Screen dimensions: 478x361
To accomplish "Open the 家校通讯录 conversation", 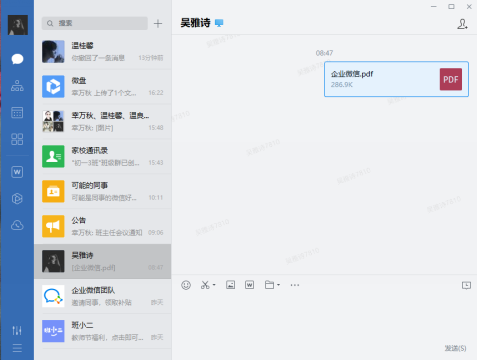I will click(x=103, y=157).
